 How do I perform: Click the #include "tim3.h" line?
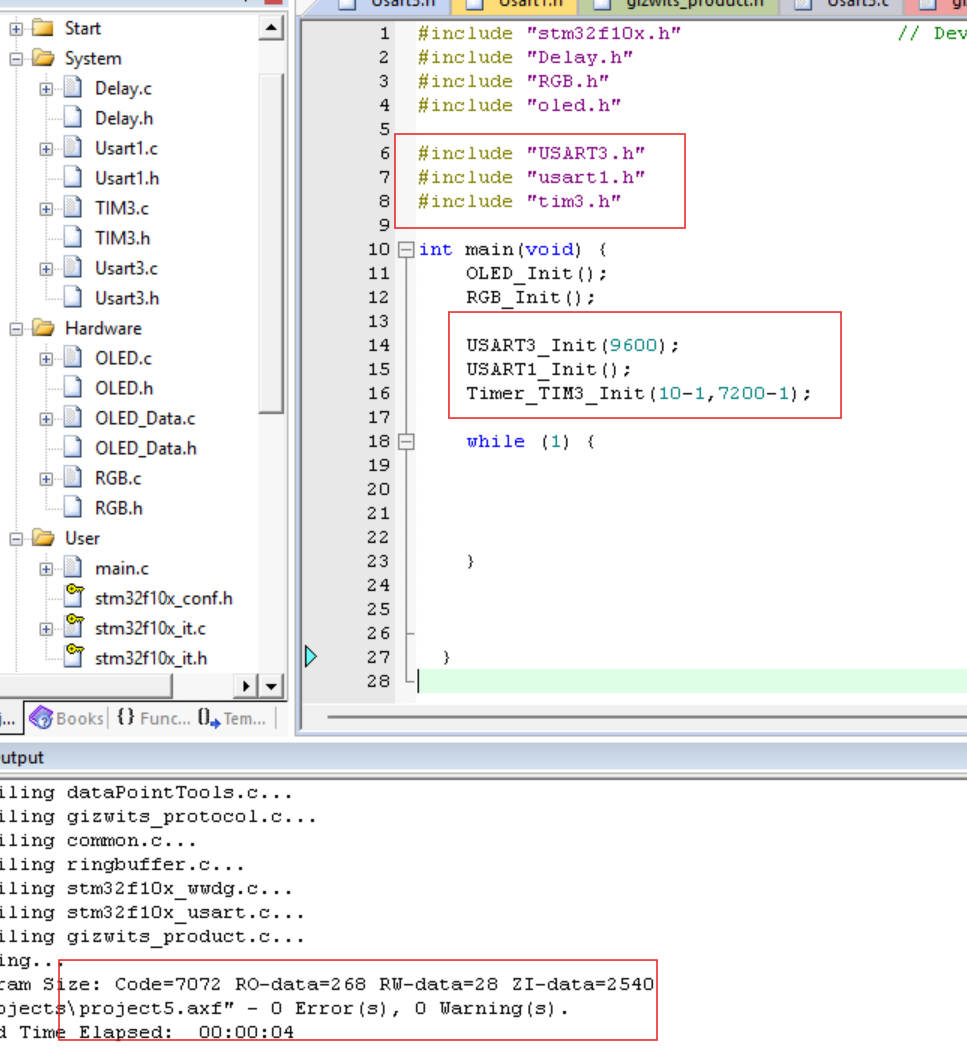pos(519,202)
